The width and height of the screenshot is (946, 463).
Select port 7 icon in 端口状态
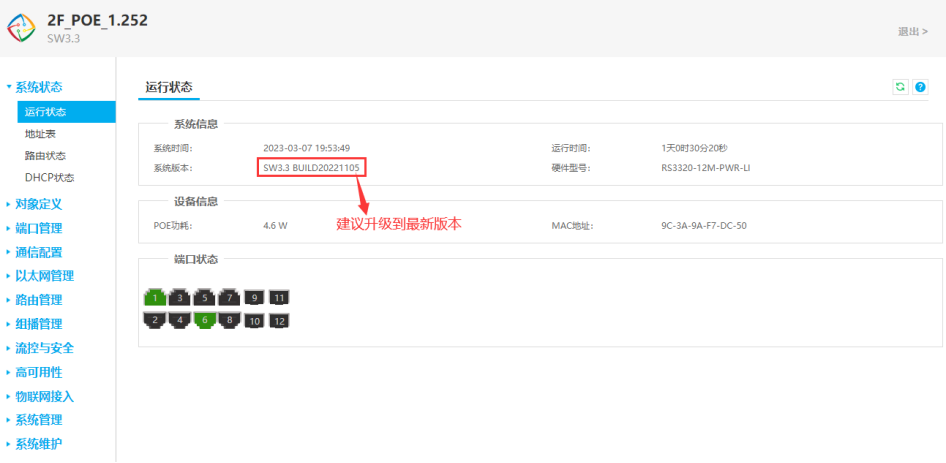pyautogui.click(x=230, y=298)
